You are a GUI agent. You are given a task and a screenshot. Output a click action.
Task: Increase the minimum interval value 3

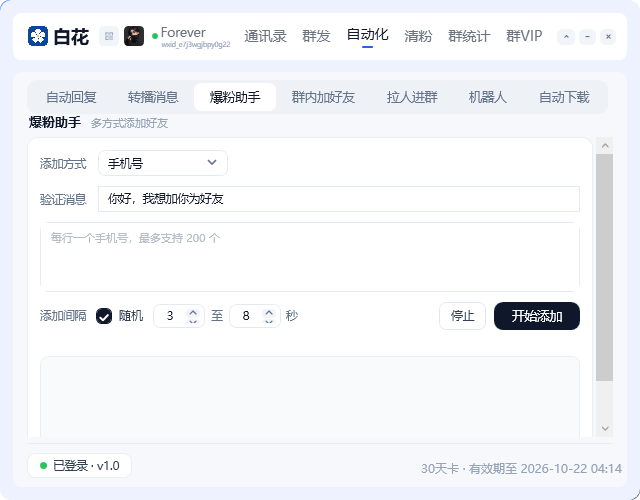193,312
